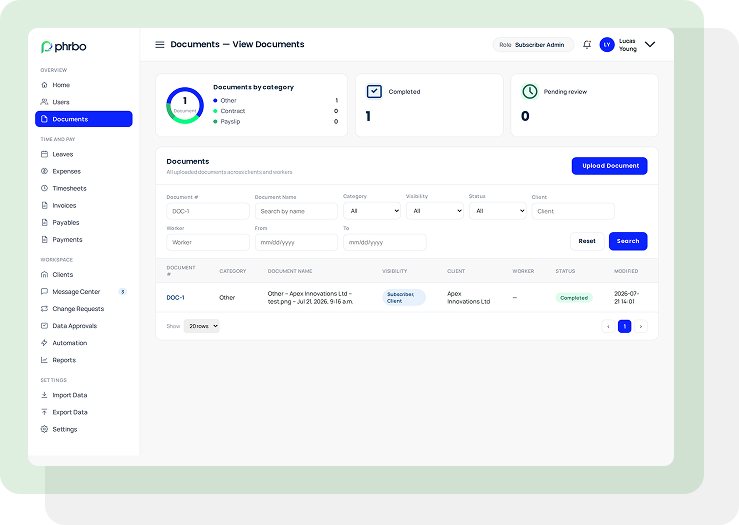This screenshot has width=739, height=525.
Task: Click the Payables file icon
Action: [44, 222]
